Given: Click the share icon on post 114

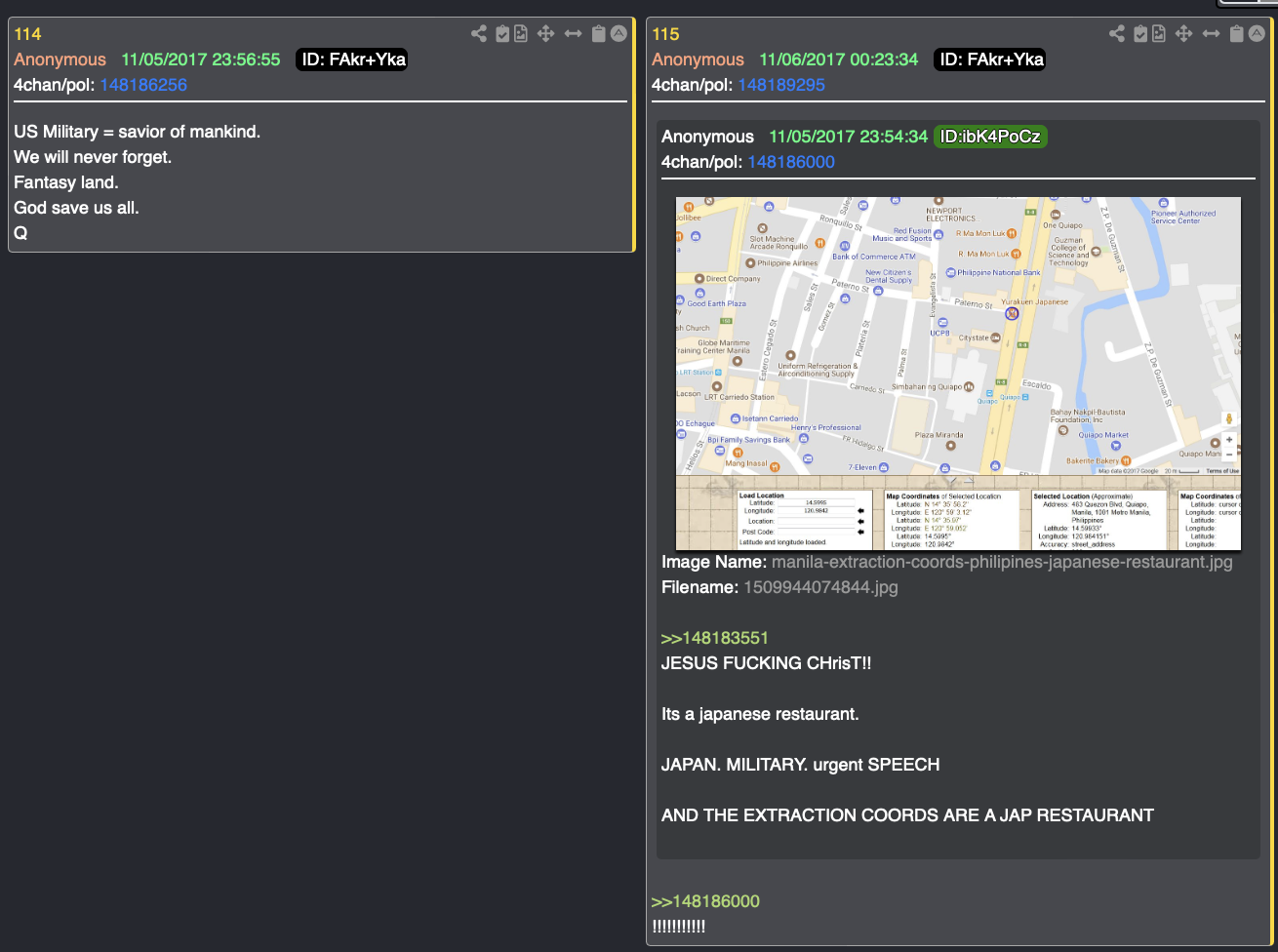Looking at the screenshot, I should click(479, 34).
